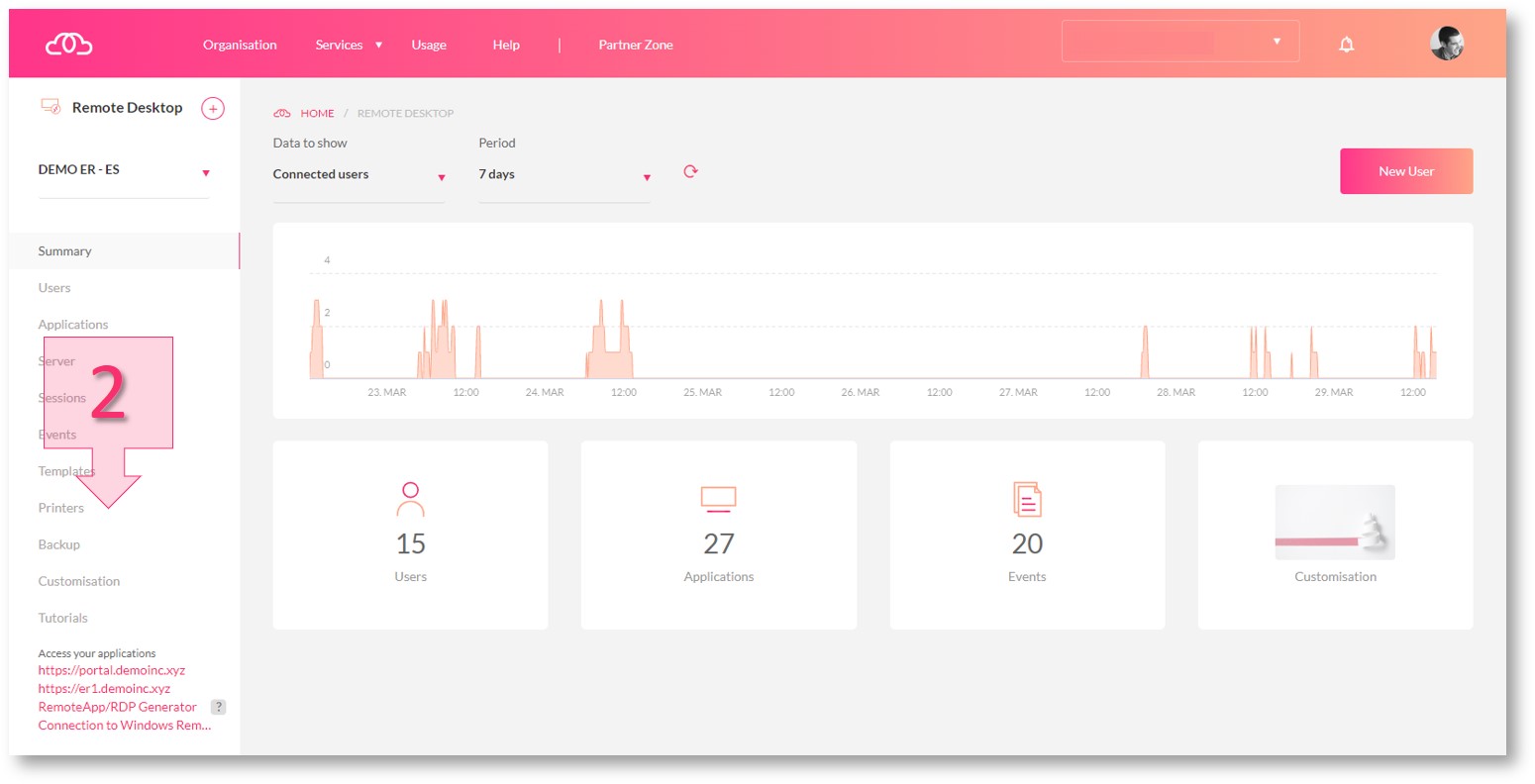Screen dimensions: 1535x784
Task: Open the Organisation menu
Action: (240, 46)
